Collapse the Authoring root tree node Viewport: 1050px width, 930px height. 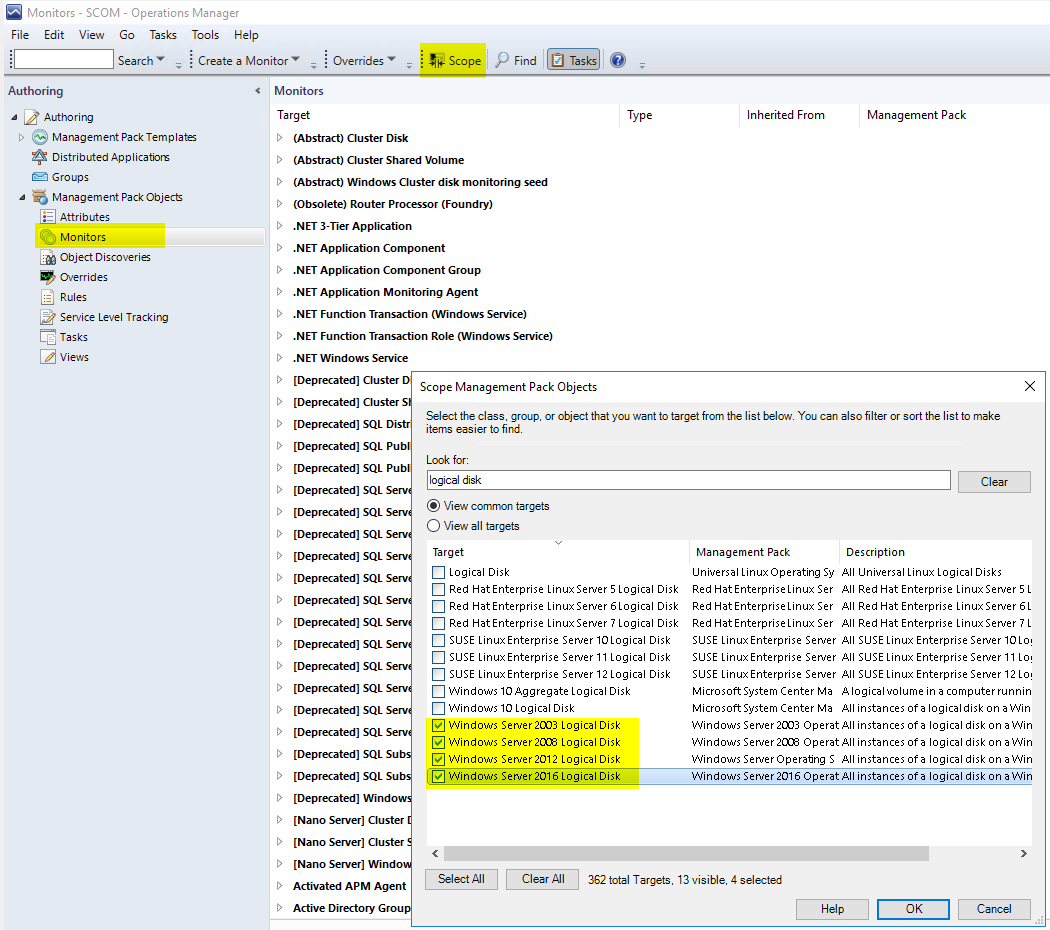(x=15, y=117)
